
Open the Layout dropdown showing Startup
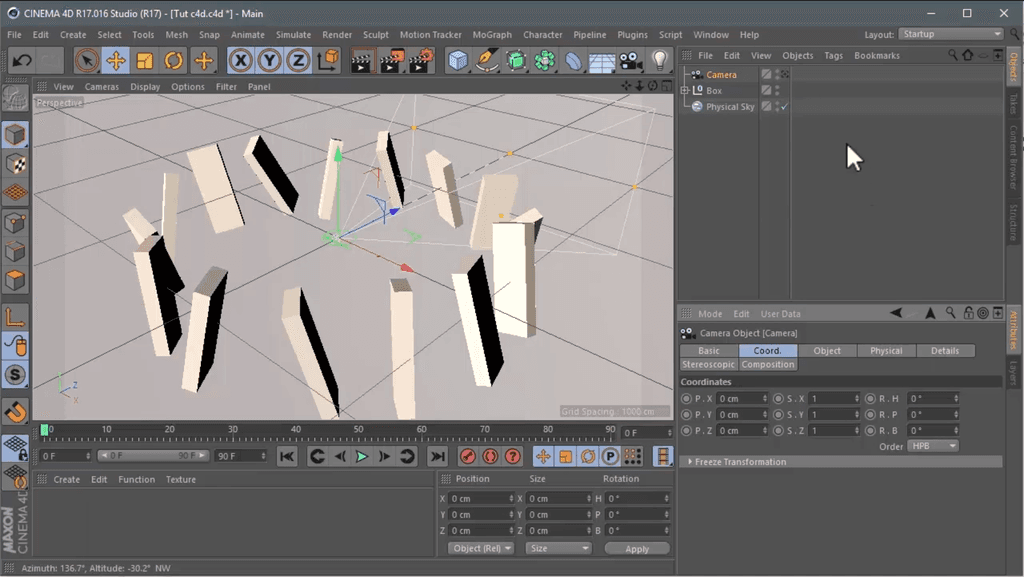click(x=950, y=33)
